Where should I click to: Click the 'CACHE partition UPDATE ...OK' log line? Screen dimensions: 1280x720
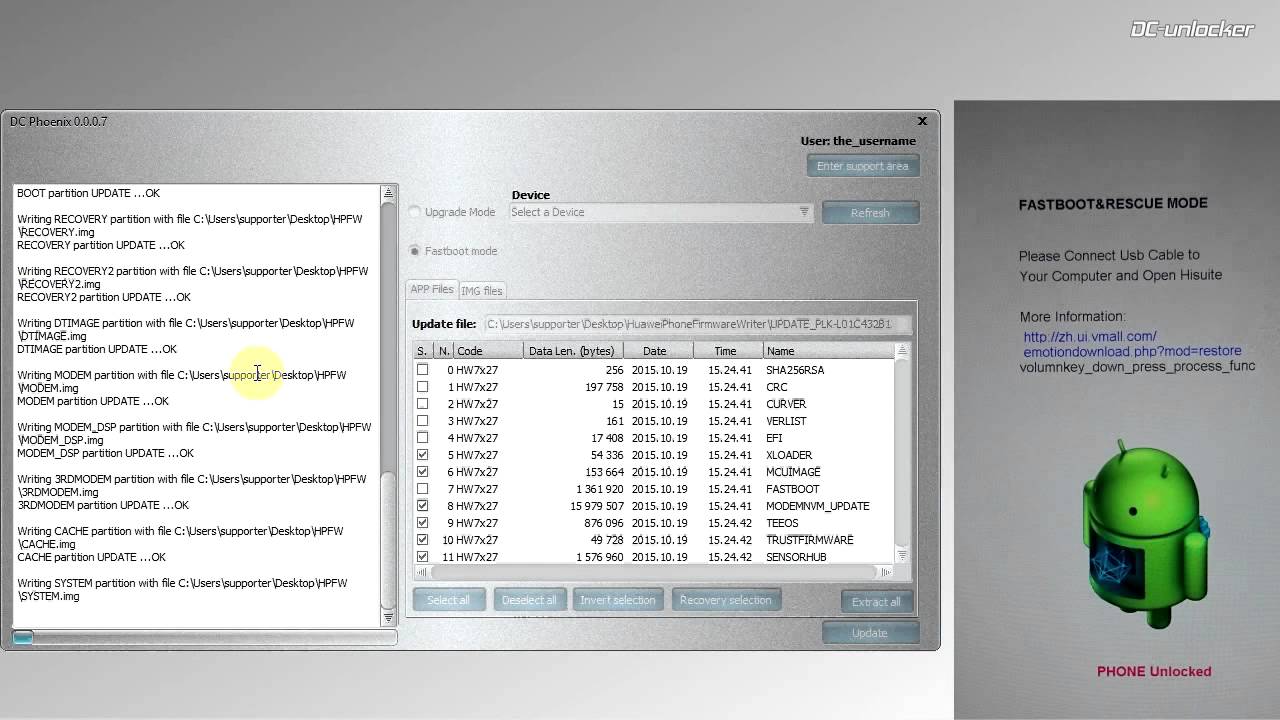(91, 557)
